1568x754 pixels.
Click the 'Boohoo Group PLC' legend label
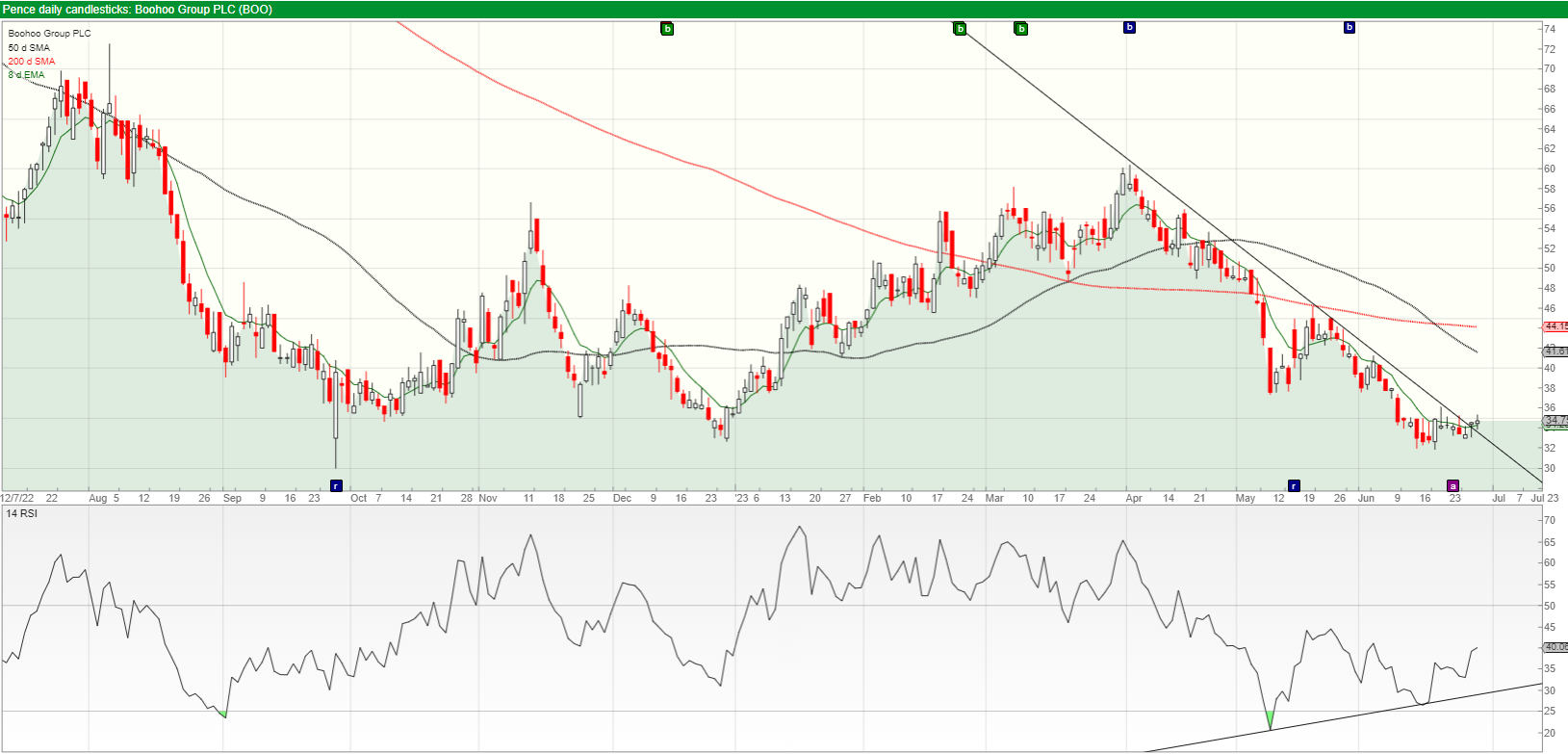point(49,33)
